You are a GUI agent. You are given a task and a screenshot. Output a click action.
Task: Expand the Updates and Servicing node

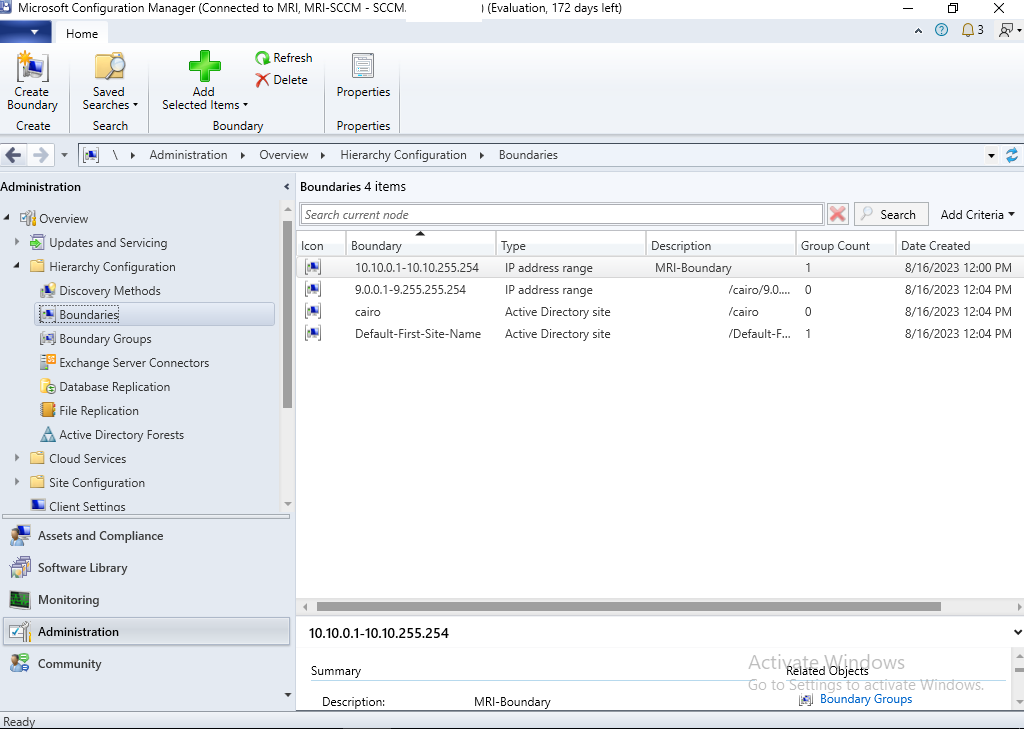click(17, 242)
